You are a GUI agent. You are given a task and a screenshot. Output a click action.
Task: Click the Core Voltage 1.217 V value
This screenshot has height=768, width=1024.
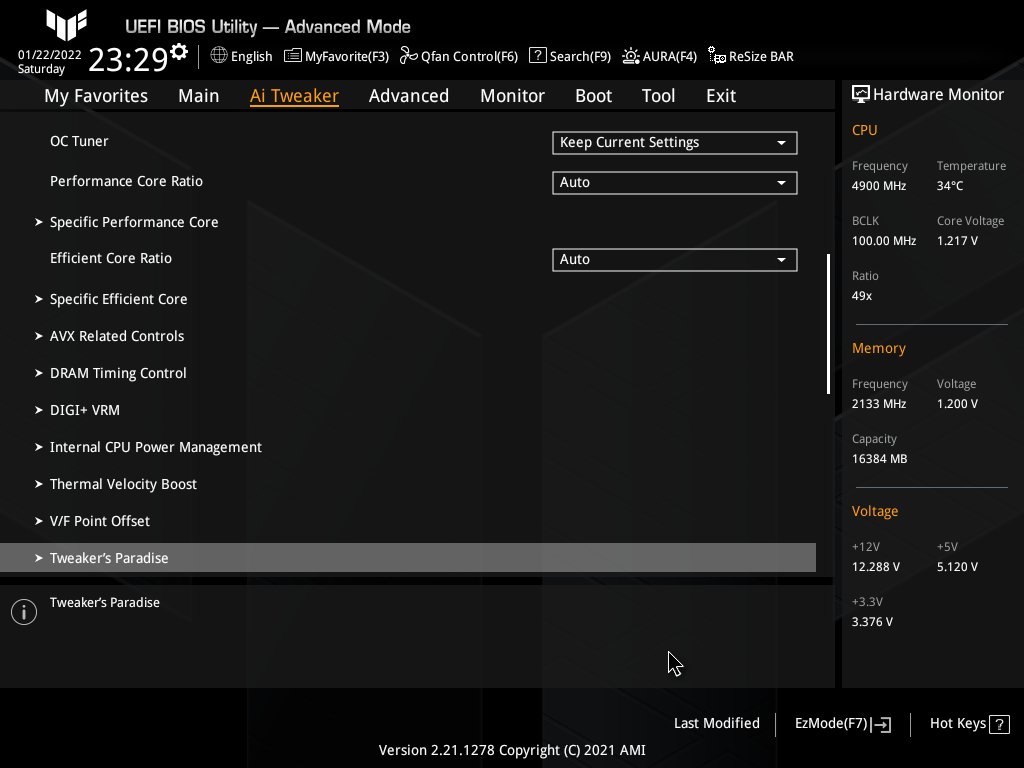coord(957,240)
